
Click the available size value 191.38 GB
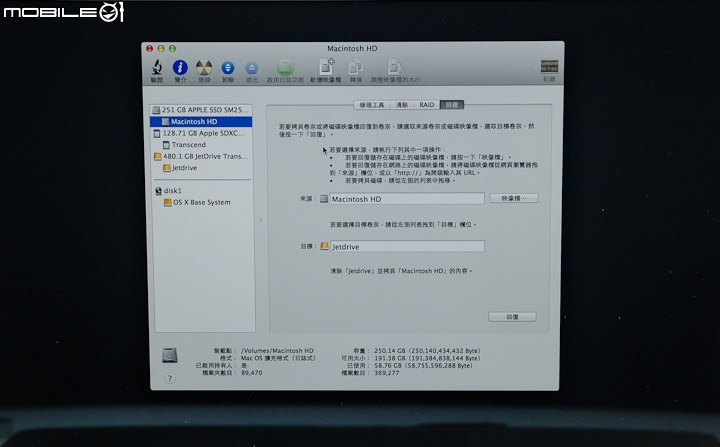point(389,358)
